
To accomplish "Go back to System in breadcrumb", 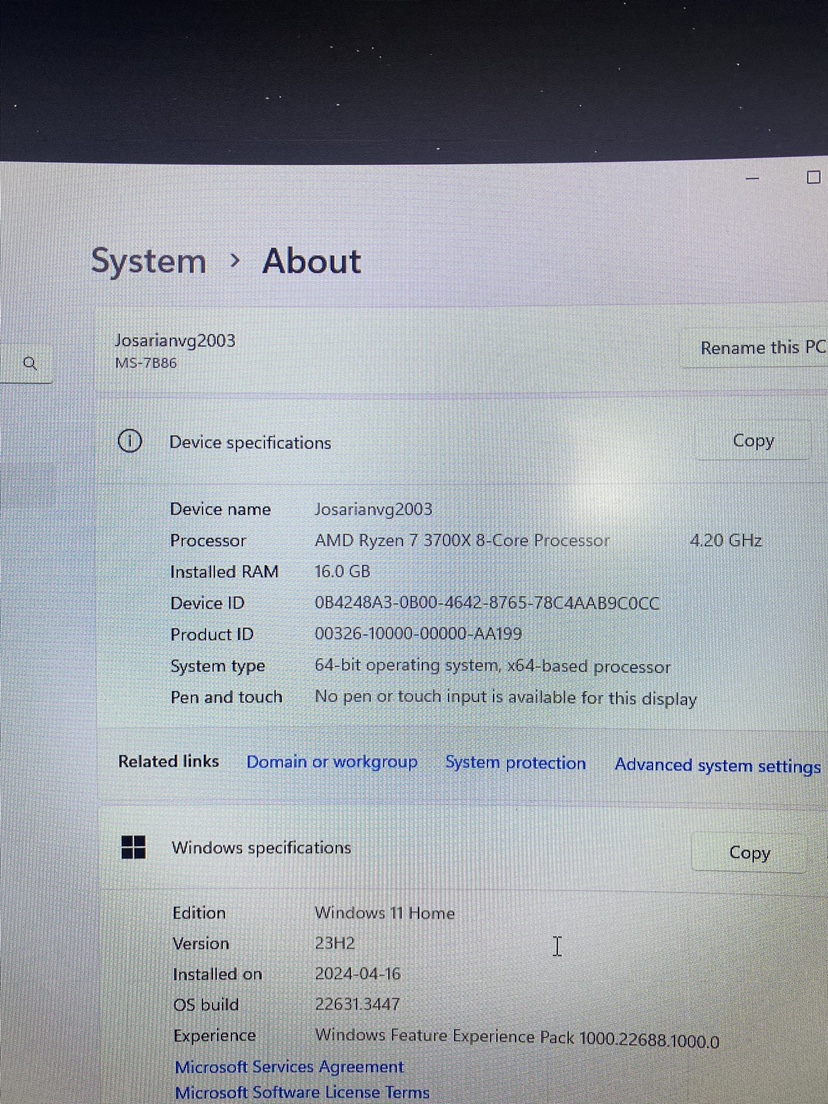I will click(149, 261).
